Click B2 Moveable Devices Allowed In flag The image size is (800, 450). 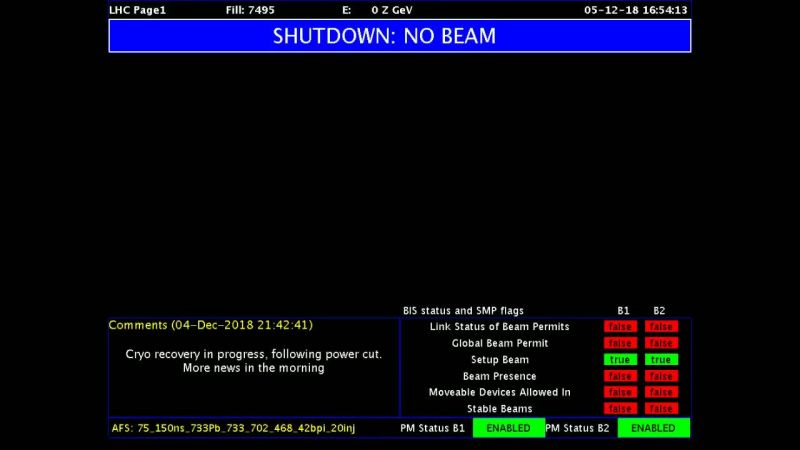[660, 392]
